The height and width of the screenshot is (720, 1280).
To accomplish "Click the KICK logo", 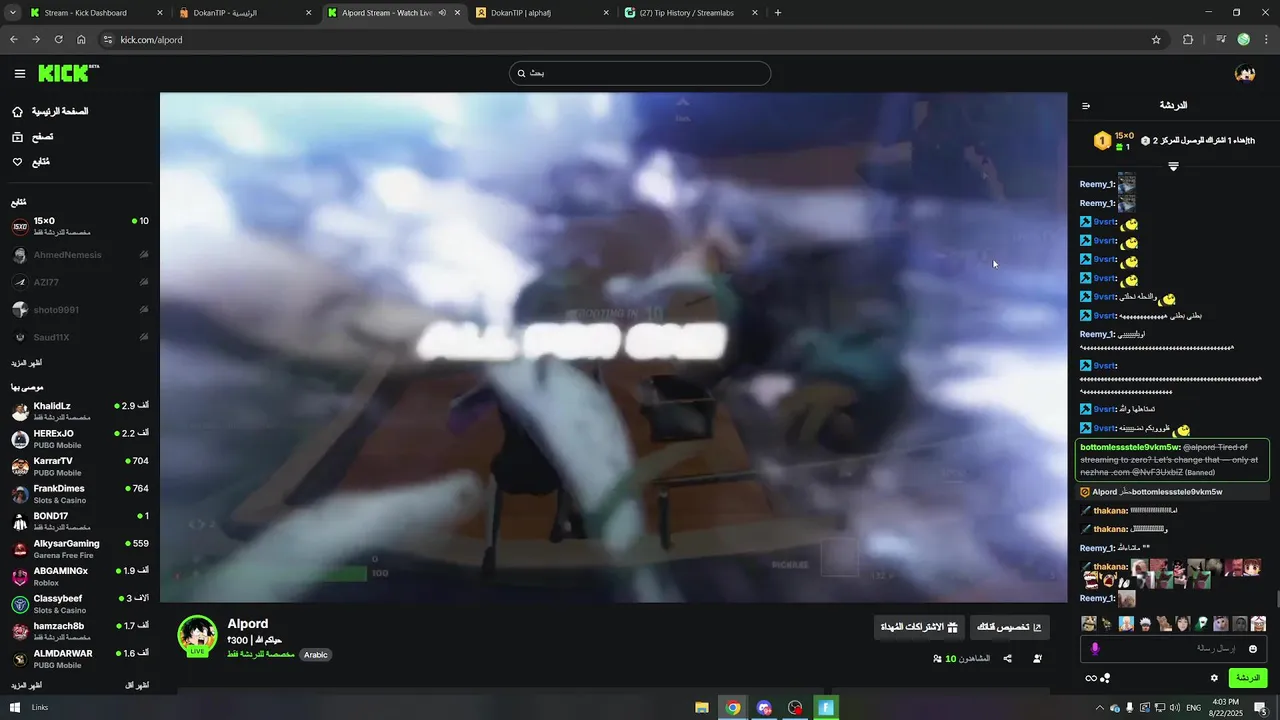I will [68, 73].
